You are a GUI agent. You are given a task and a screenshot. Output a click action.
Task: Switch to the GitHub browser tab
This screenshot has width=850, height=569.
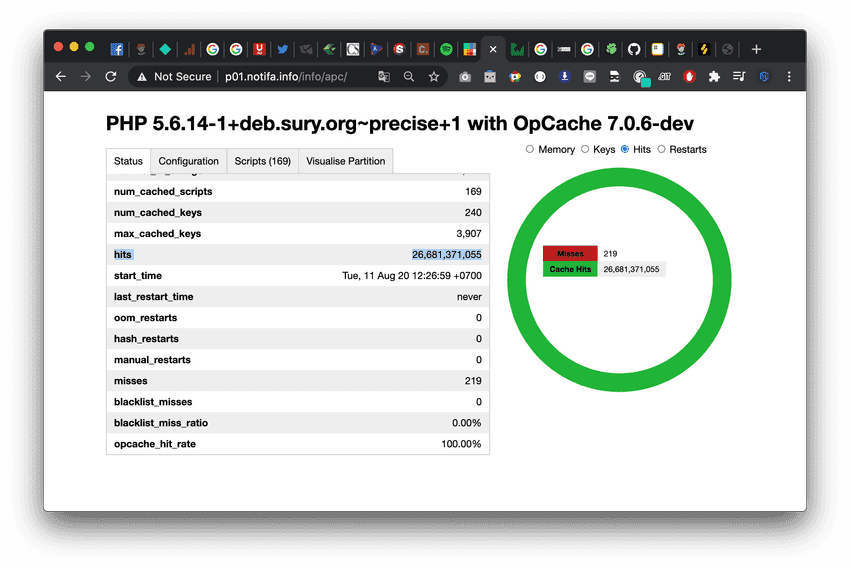[634, 49]
